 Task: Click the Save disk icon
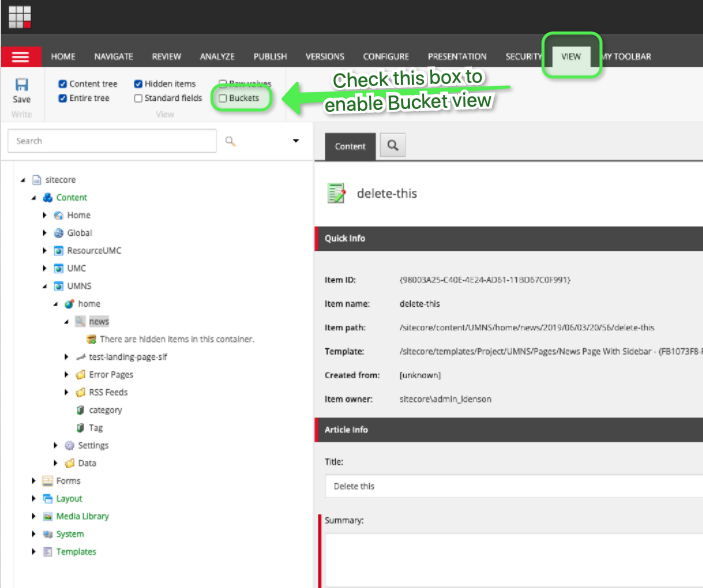[x=22, y=84]
